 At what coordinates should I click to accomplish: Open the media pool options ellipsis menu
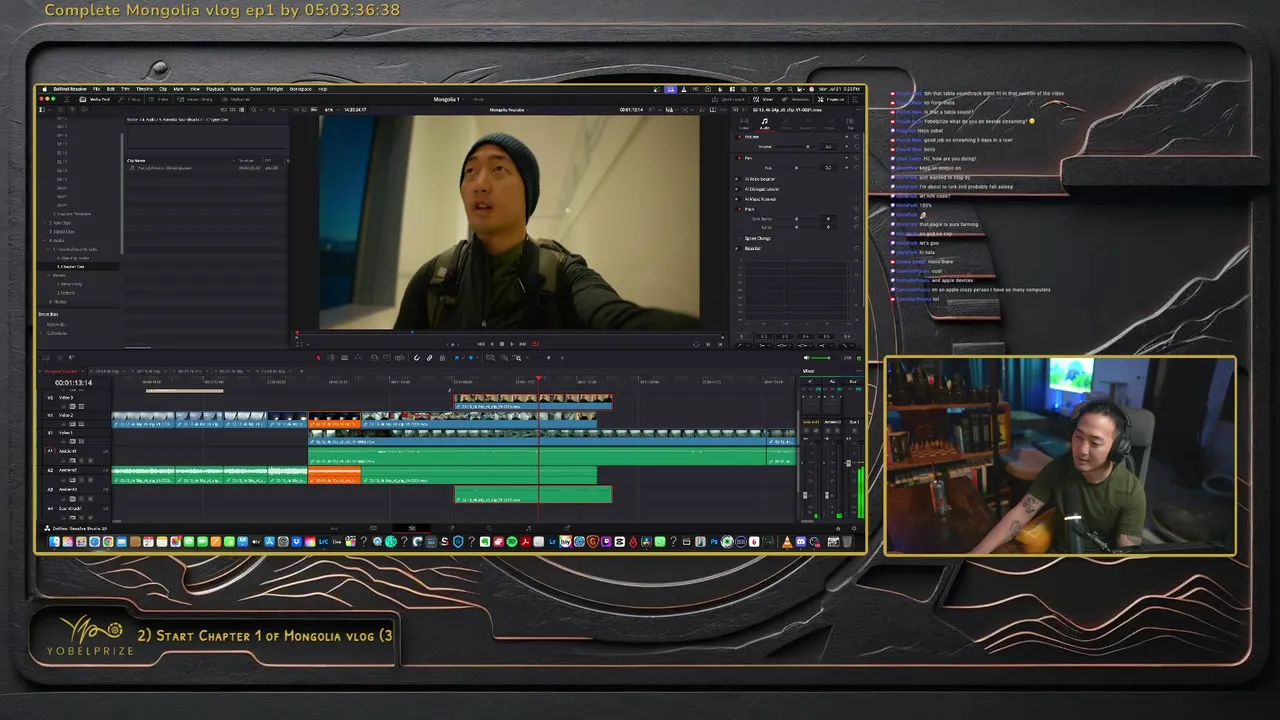(x=284, y=110)
